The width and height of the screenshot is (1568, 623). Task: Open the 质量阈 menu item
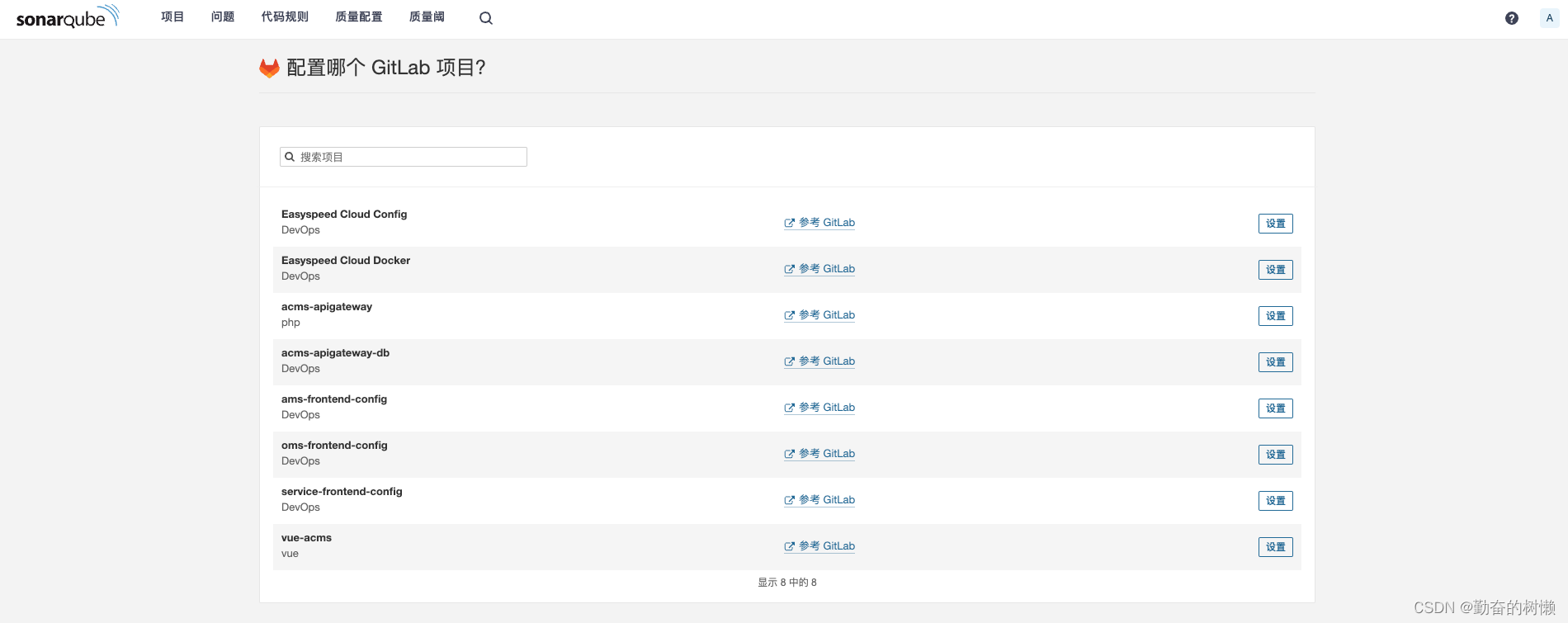427,17
